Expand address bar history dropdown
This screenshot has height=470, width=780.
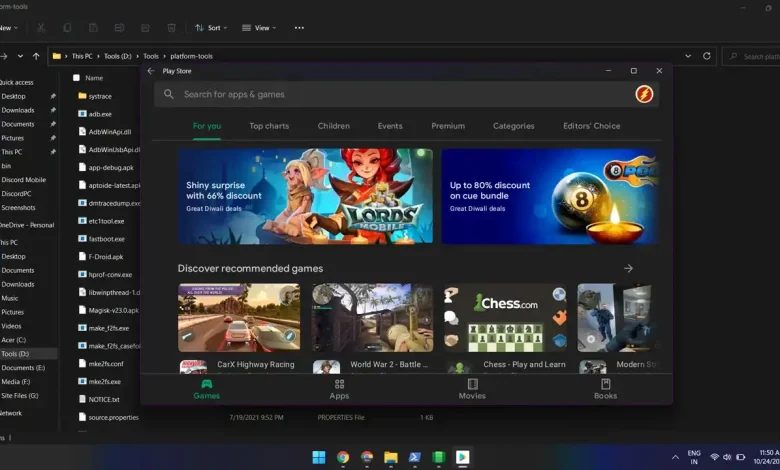coord(688,56)
